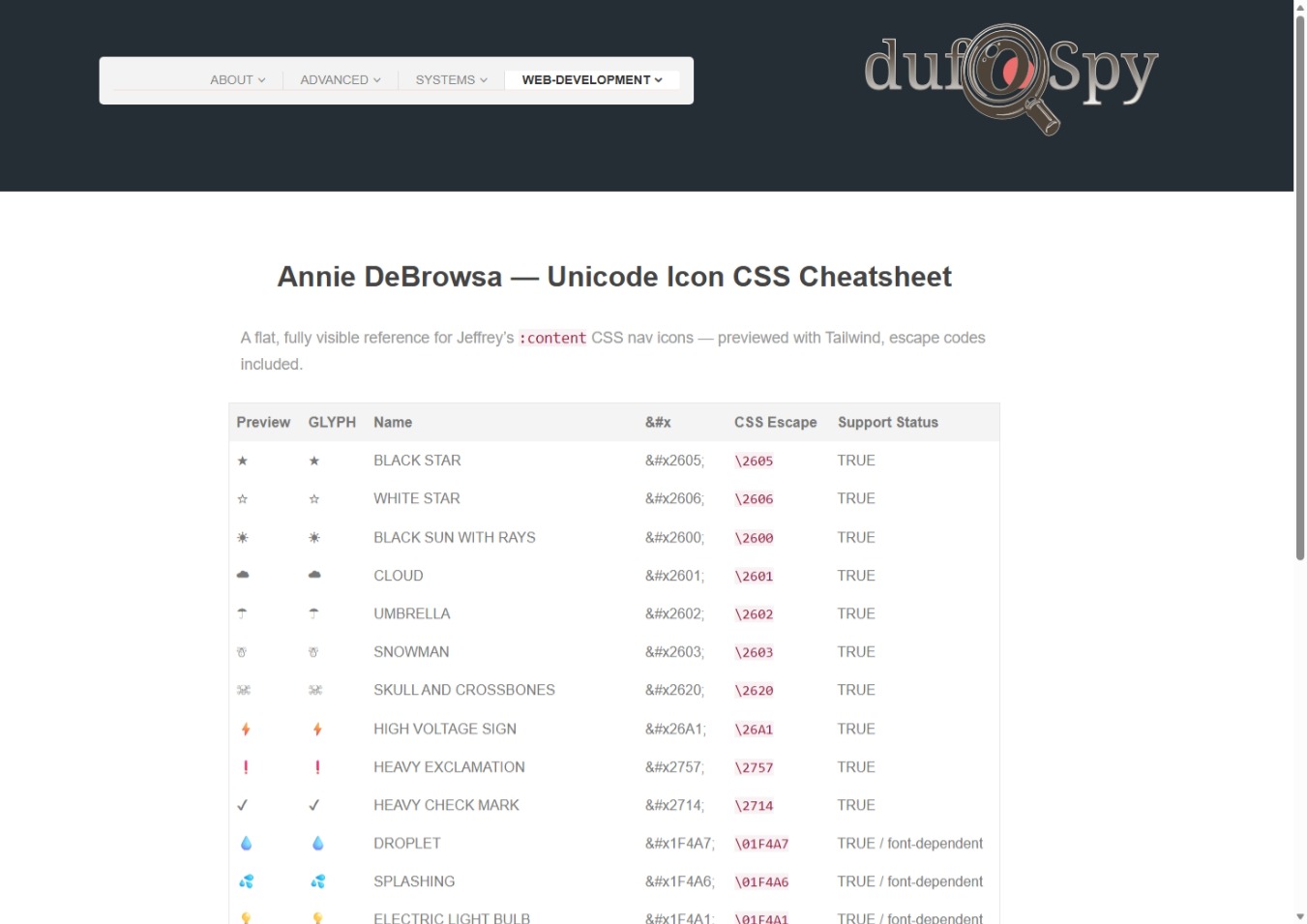This screenshot has width=1307, height=924.
Task: Open the Web-Development menu
Action: click(591, 80)
